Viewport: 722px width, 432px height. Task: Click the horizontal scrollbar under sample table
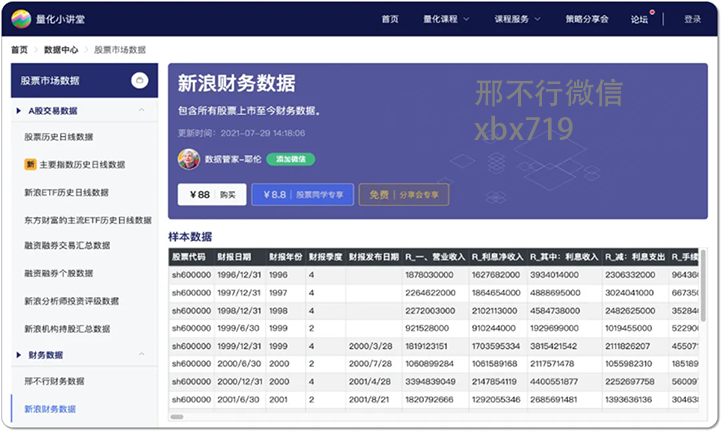(177, 417)
